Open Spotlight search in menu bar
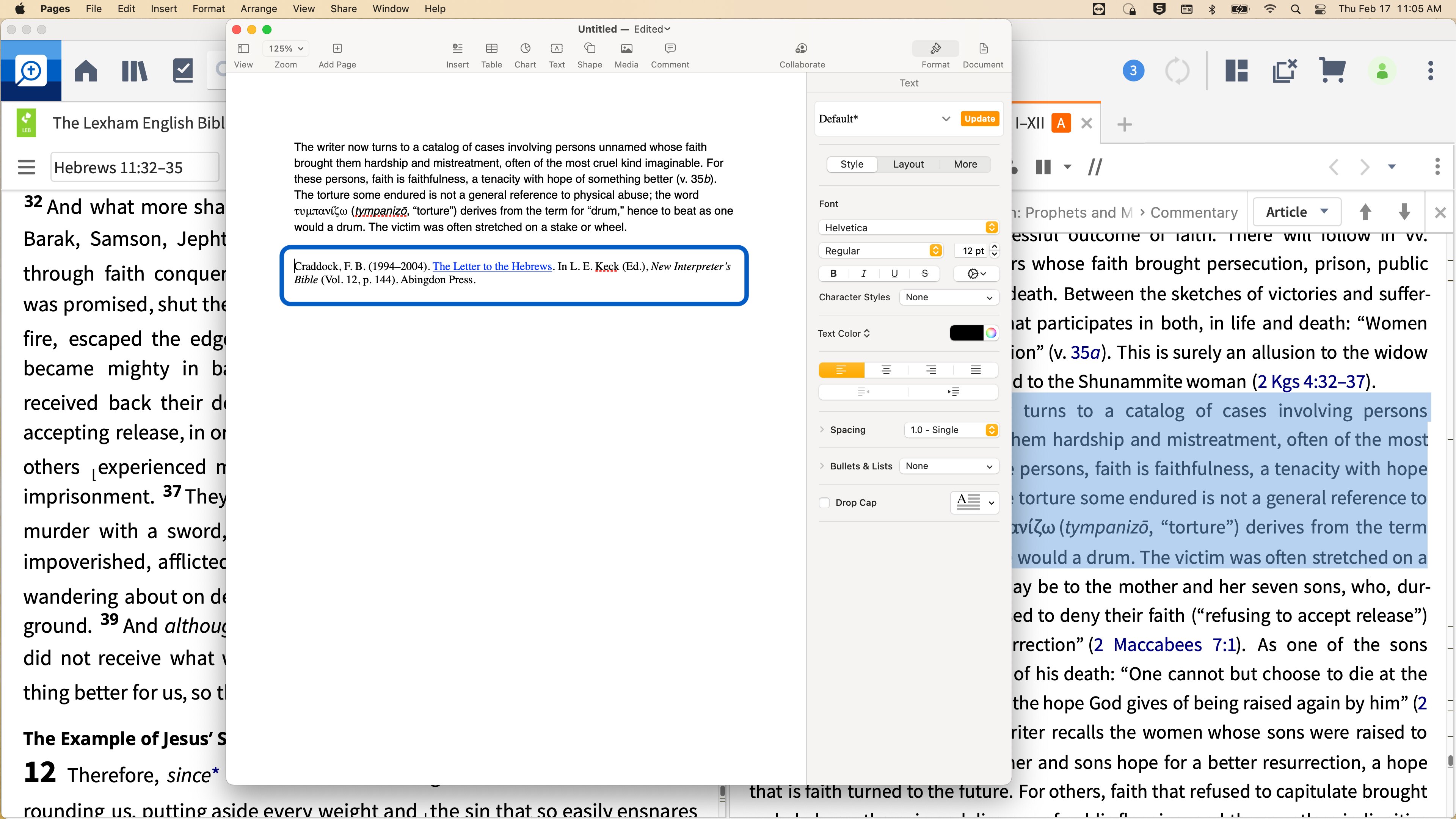This screenshot has height=819, width=1456. coord(1296,9)
